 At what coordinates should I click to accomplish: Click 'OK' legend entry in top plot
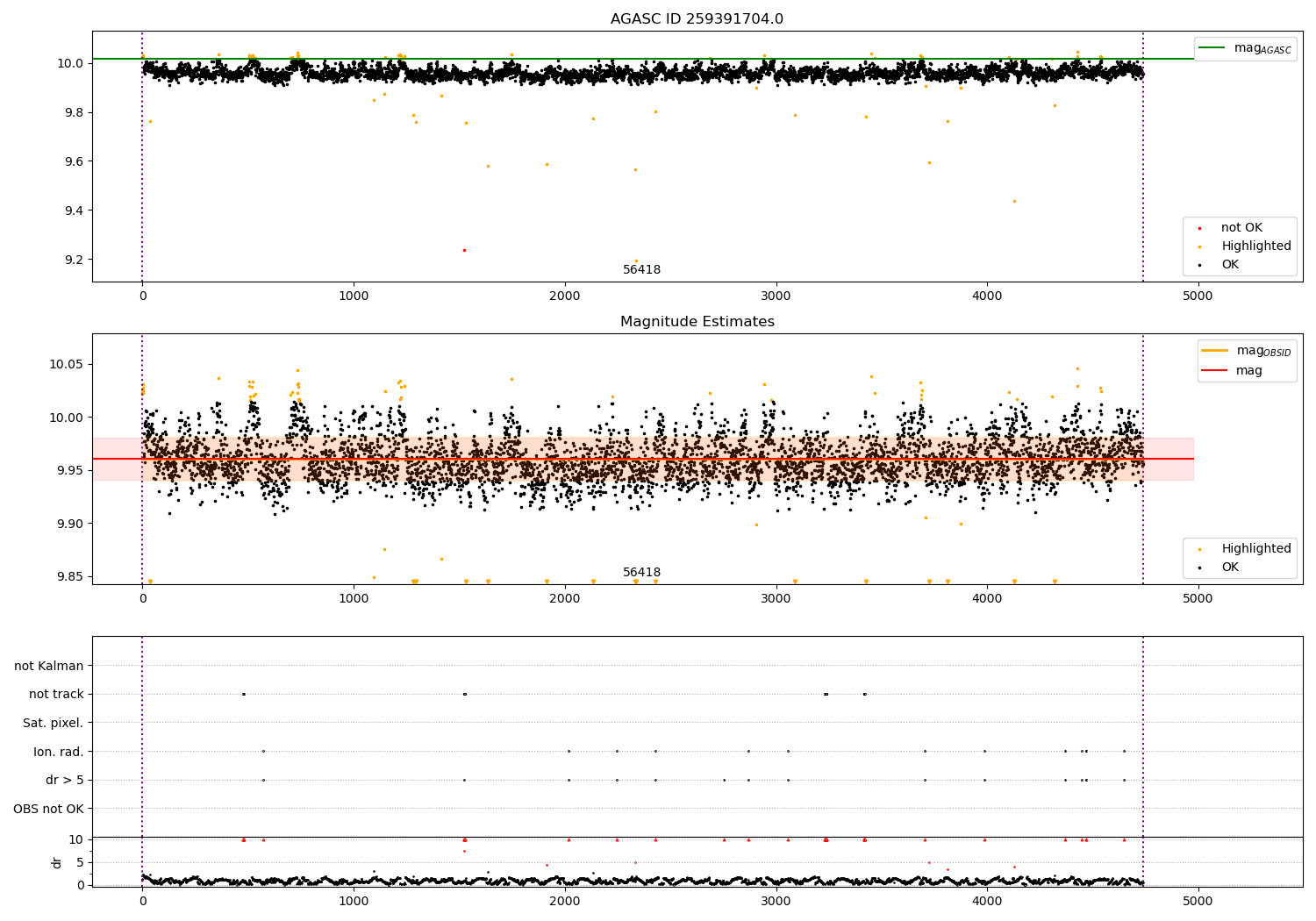click(1230, 265)
